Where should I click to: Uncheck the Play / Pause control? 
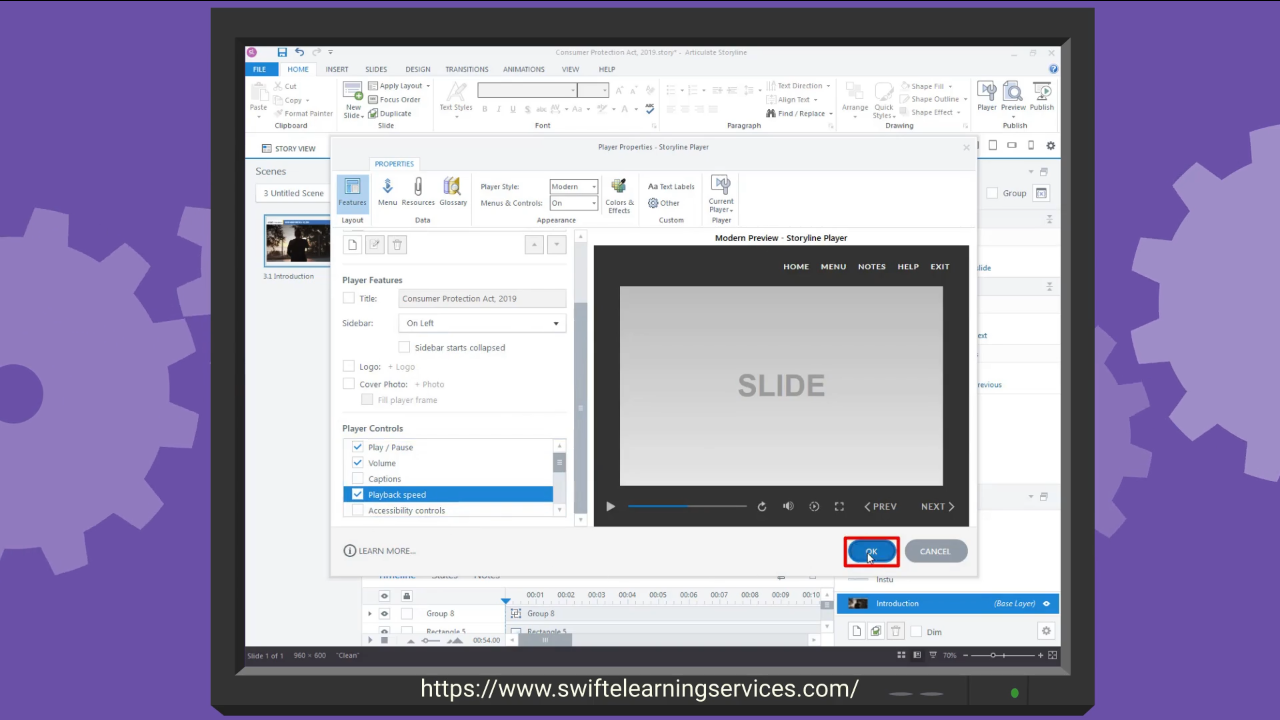tap(358, 447)
